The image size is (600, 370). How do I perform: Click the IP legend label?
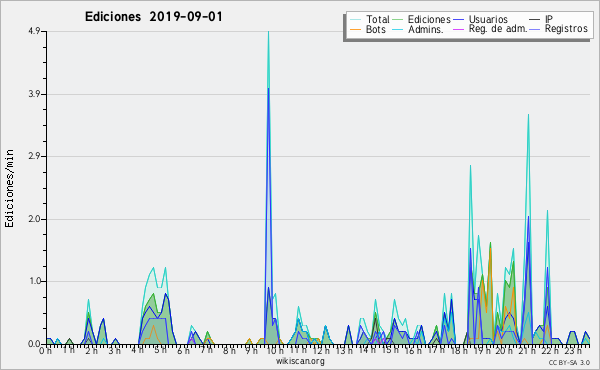549,19
